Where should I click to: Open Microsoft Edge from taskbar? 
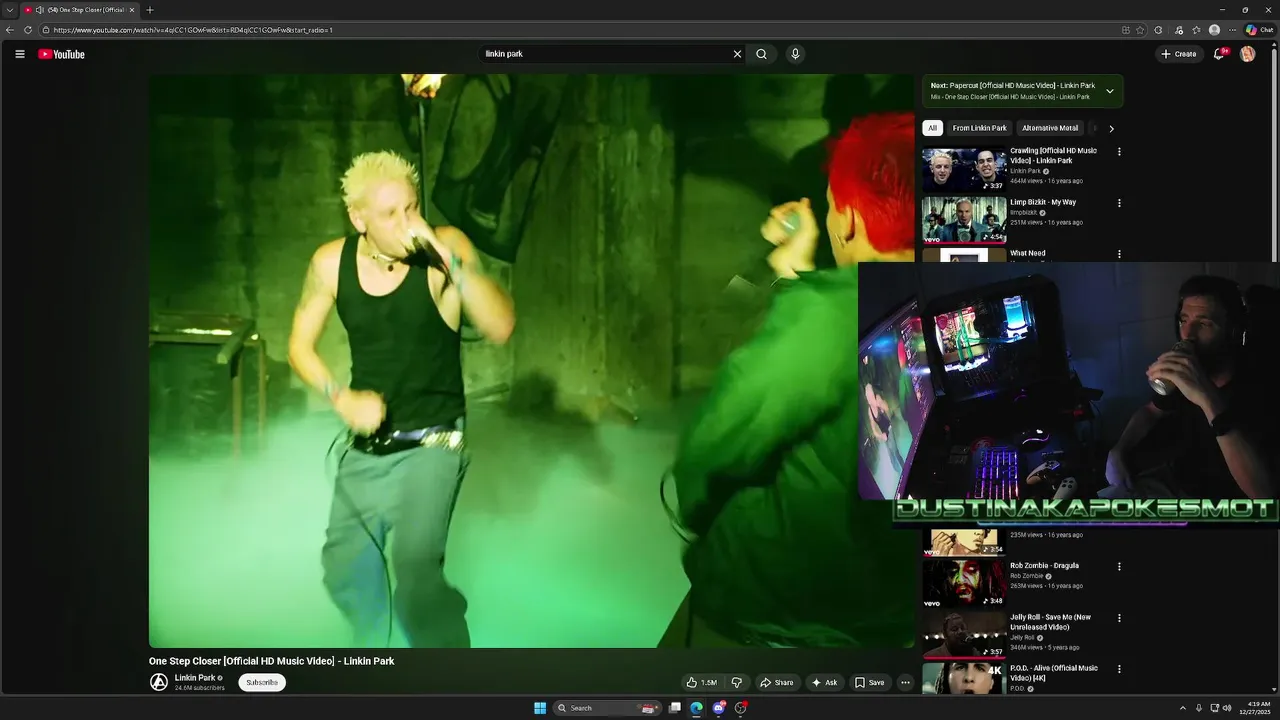(696, 708)
